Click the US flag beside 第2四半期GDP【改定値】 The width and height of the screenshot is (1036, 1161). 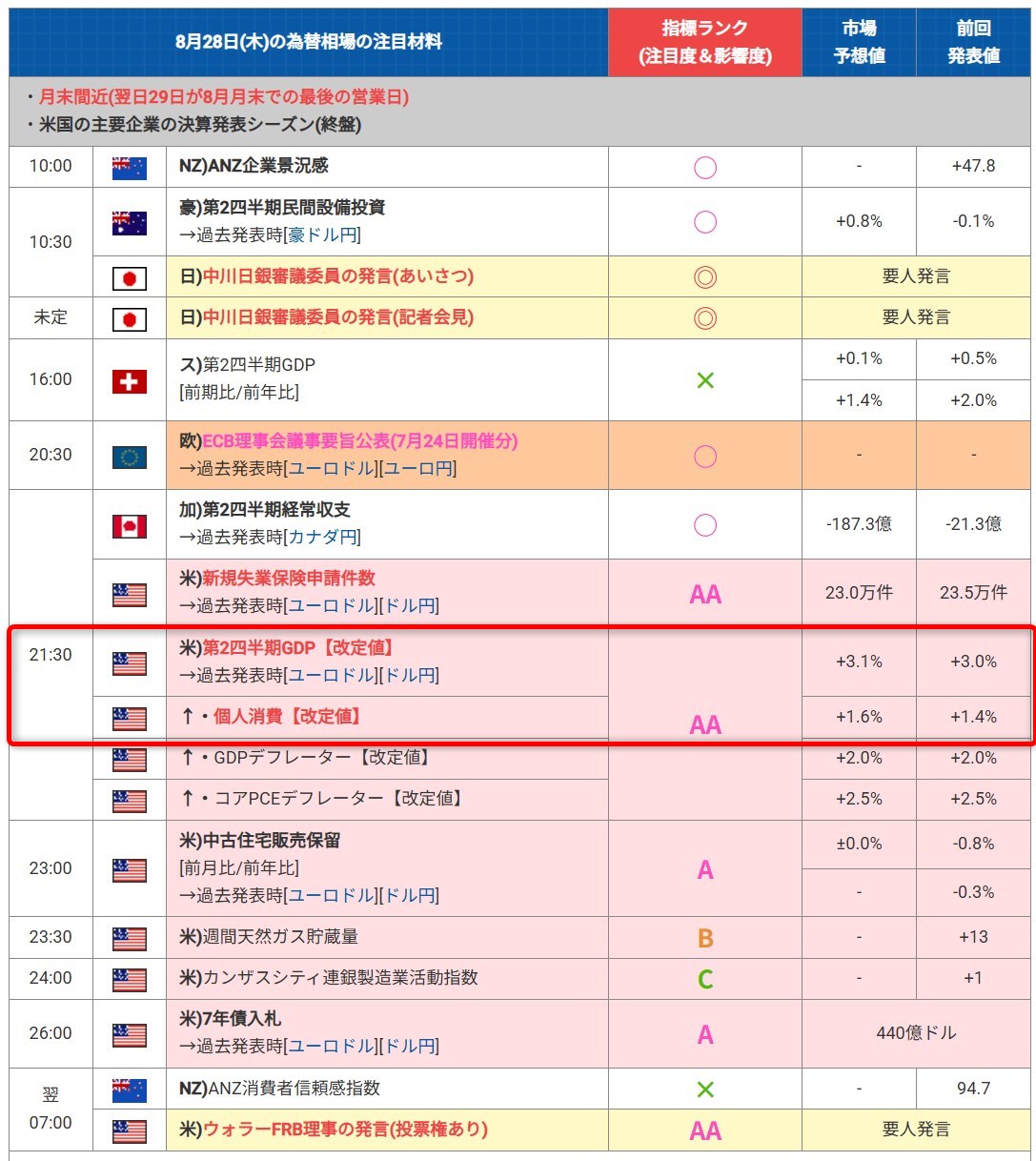point(130,663)
